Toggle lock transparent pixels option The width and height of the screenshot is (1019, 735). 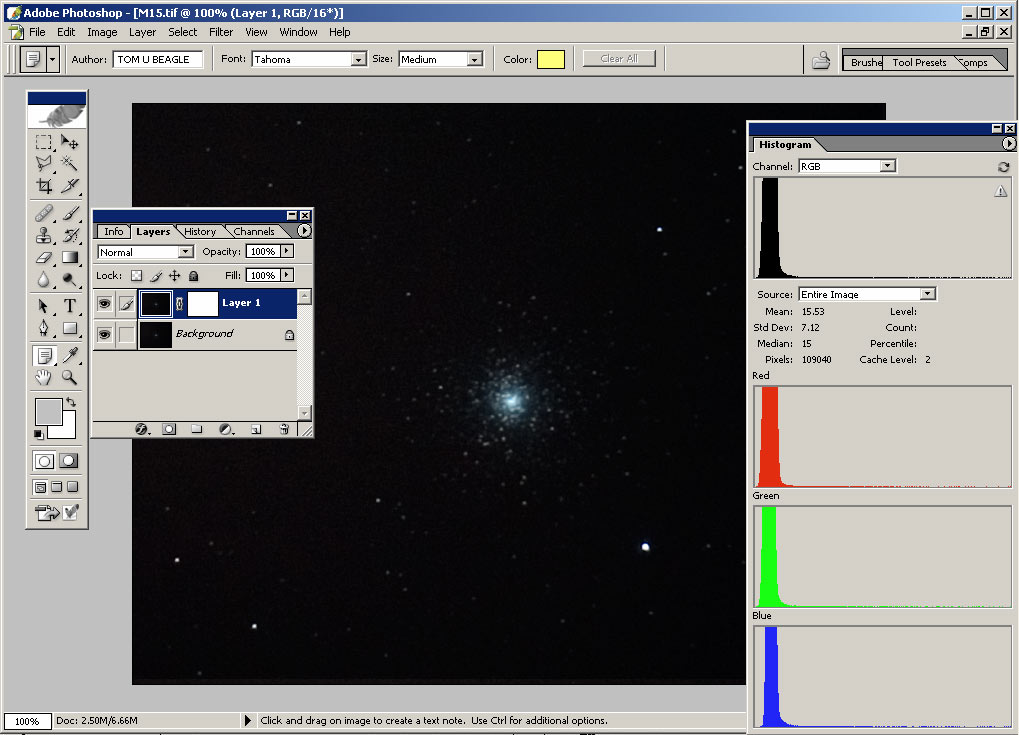click(137, 275)
